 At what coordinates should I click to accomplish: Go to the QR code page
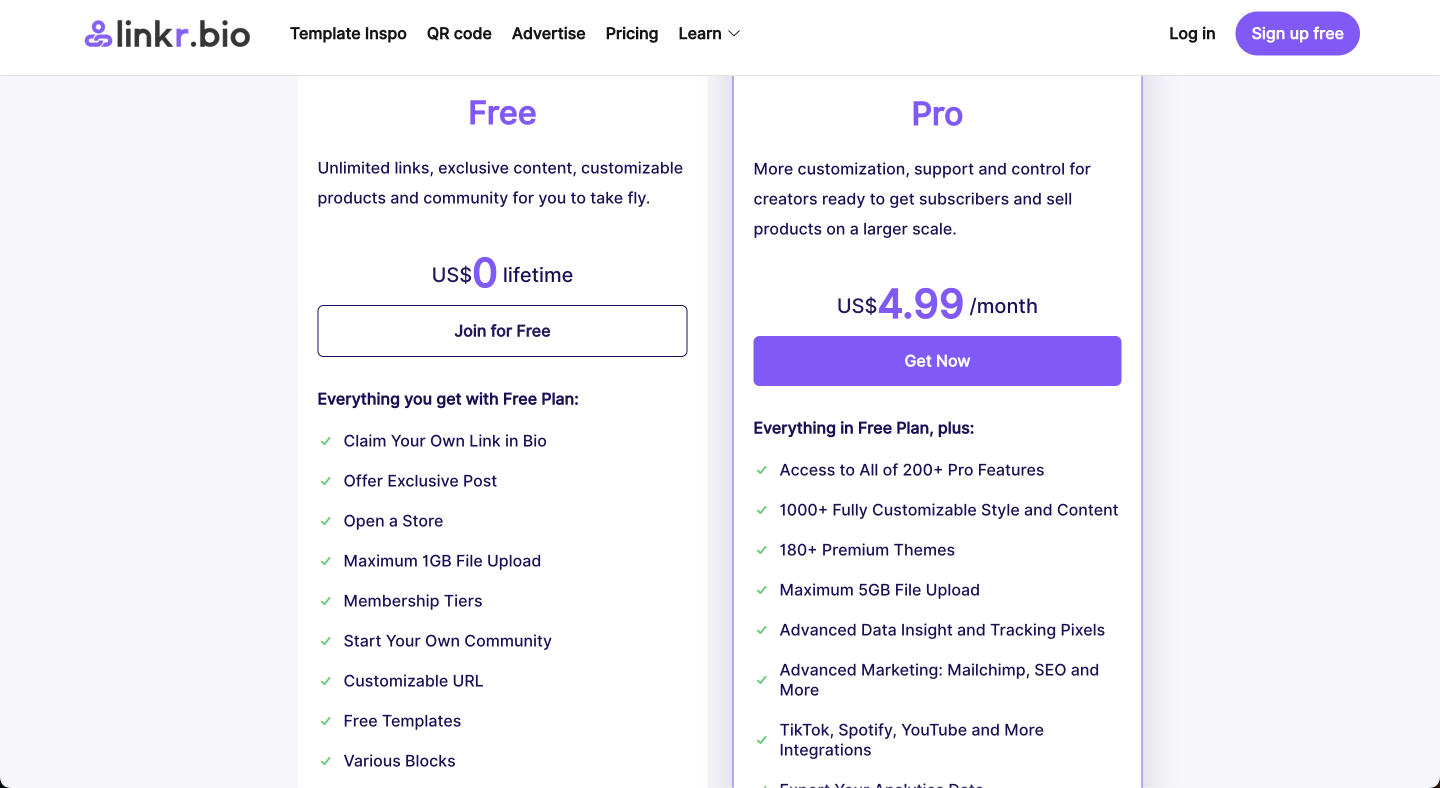[x=459, y=34]
